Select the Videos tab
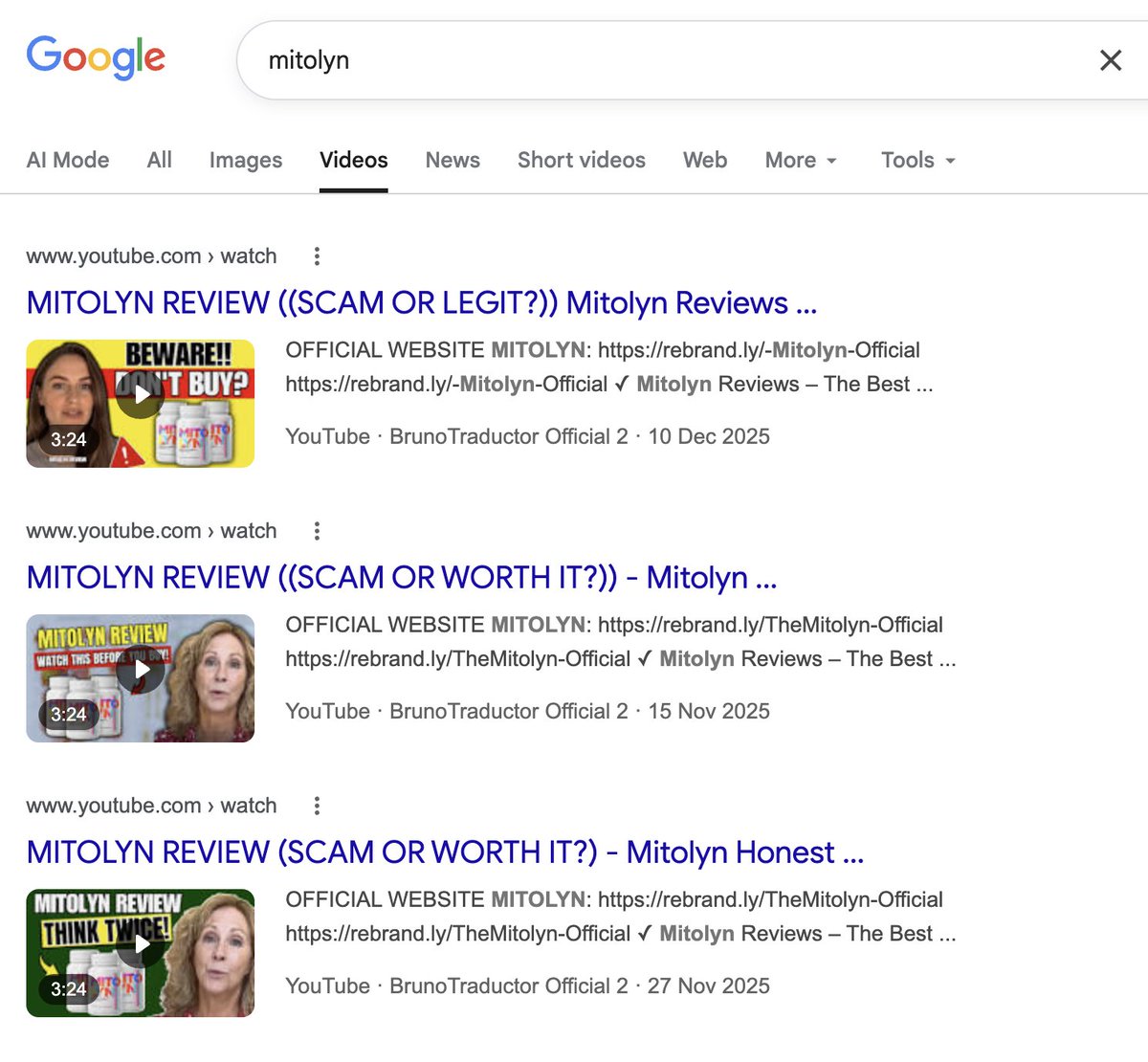 (x=354, y=160)
